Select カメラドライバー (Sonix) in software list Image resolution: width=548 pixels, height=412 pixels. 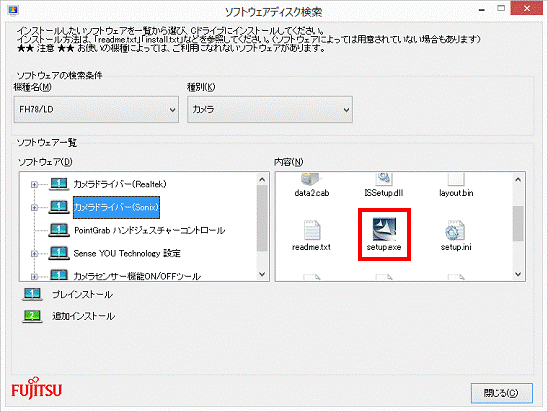point(116,207)
